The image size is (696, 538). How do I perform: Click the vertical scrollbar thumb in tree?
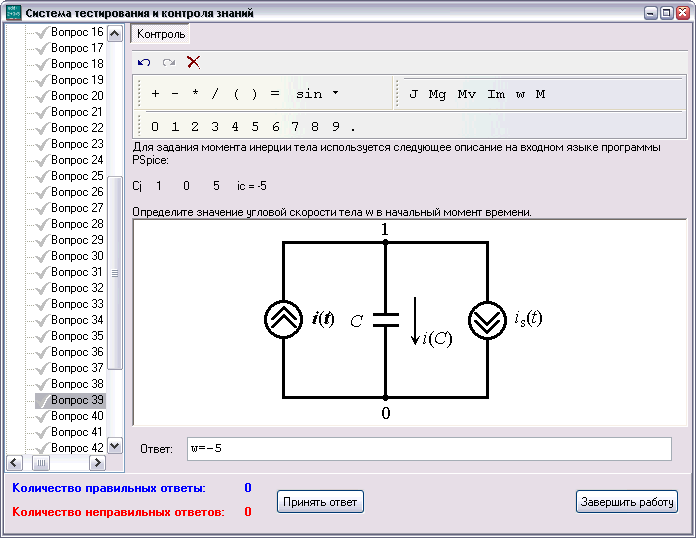coord(115,273)
